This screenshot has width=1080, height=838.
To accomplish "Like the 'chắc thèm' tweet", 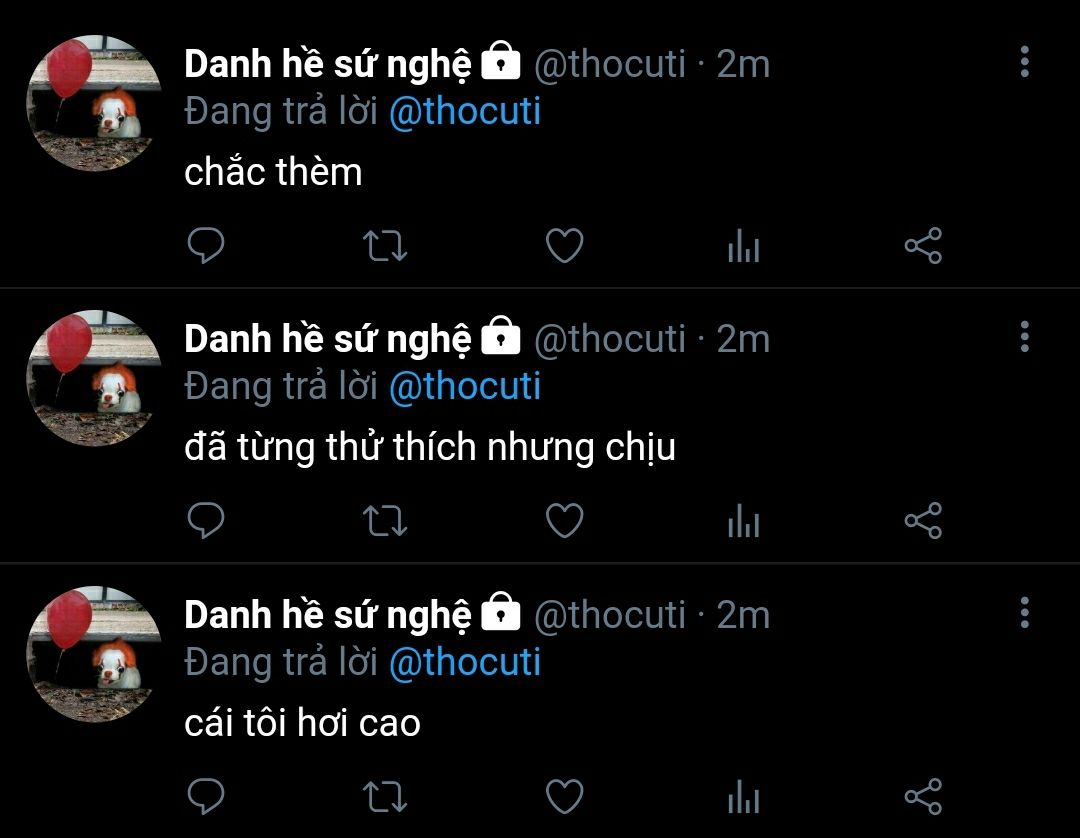I will [x=565, y=245].
